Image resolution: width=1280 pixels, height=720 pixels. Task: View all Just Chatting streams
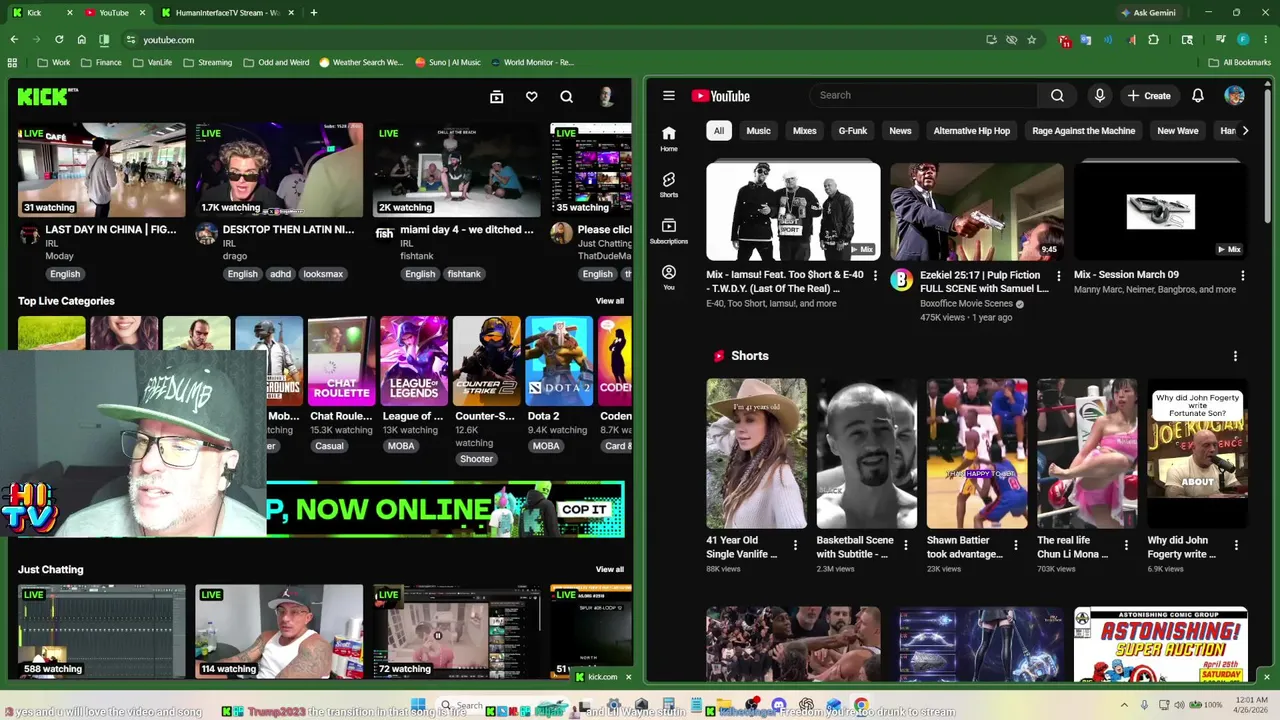[610, 570]
